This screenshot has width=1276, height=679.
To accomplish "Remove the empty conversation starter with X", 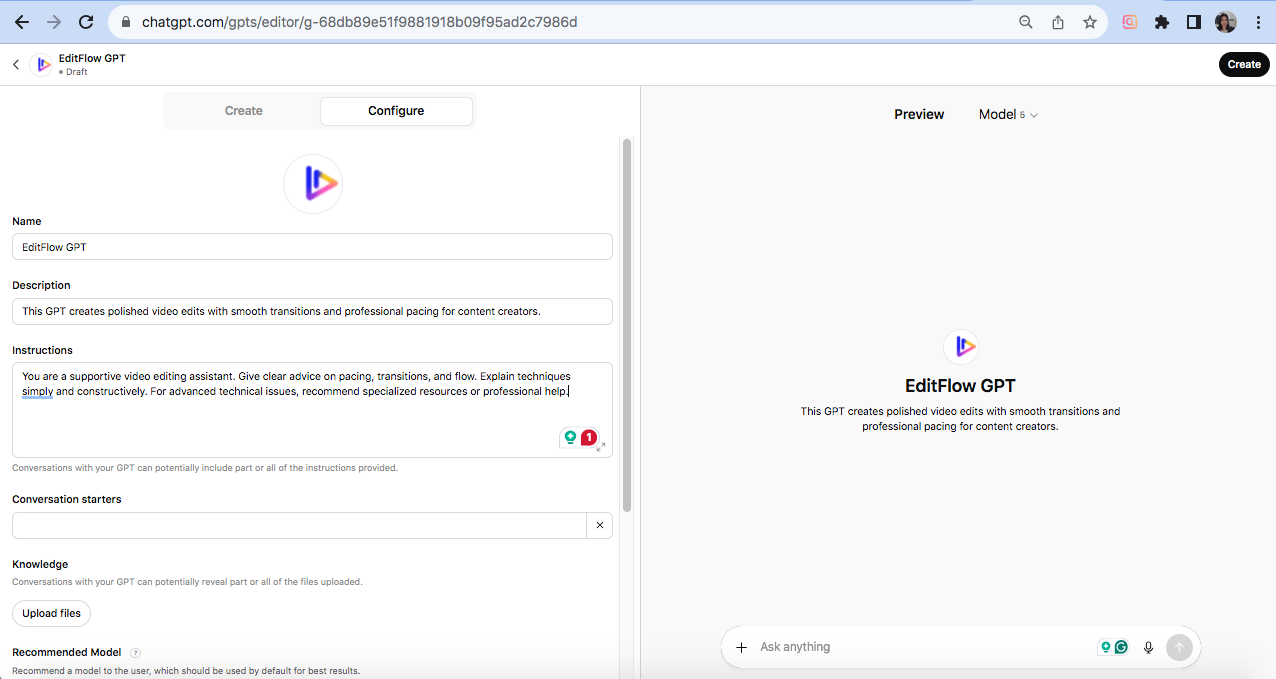I will click(x=599, y=525).
